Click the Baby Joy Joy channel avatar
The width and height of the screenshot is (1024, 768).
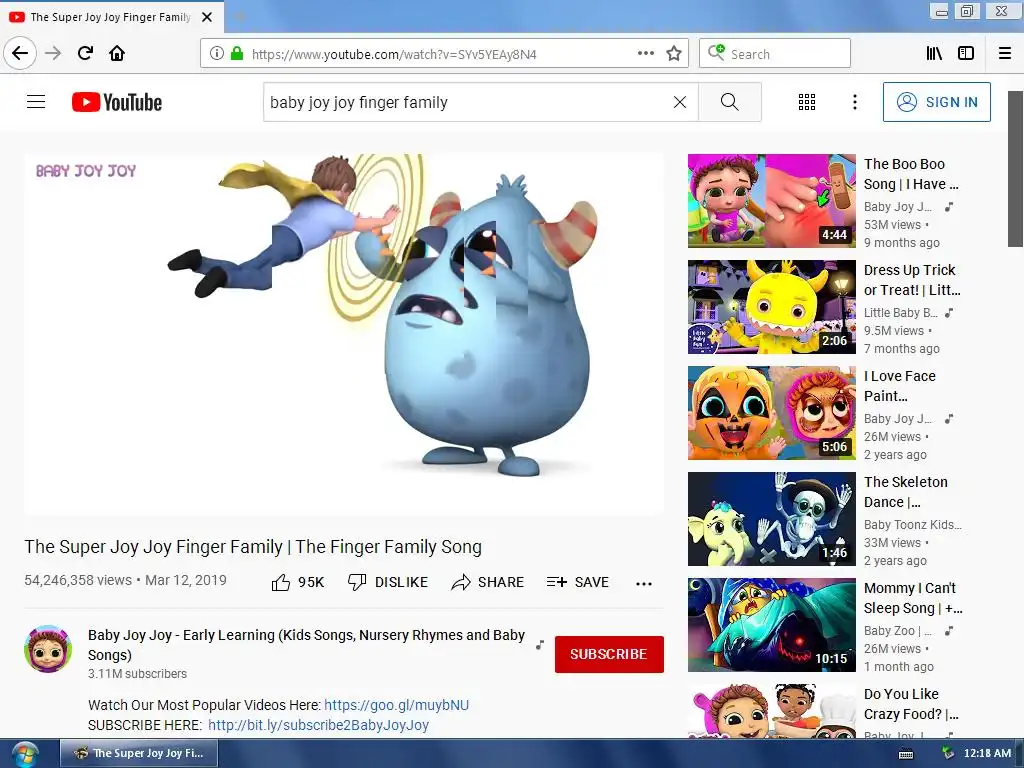point(48,648)
